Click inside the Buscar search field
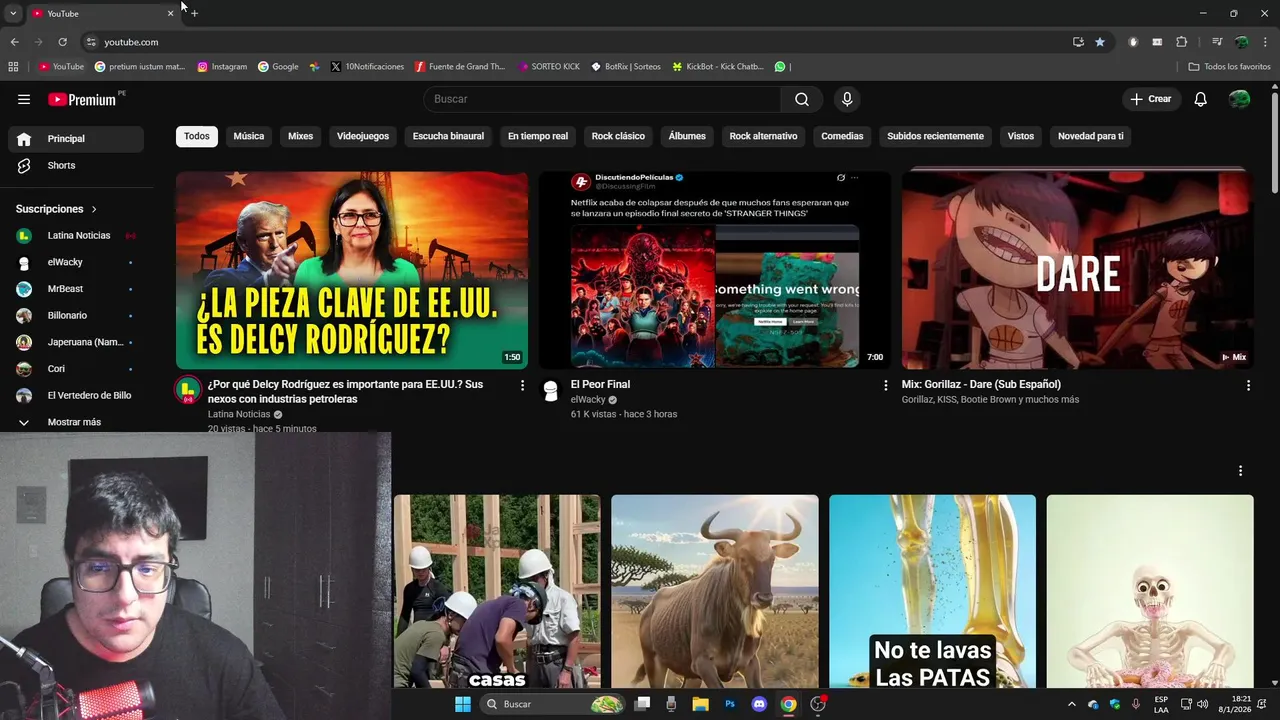This screenshot has width=1280, height=720. [x=603, y=99]
